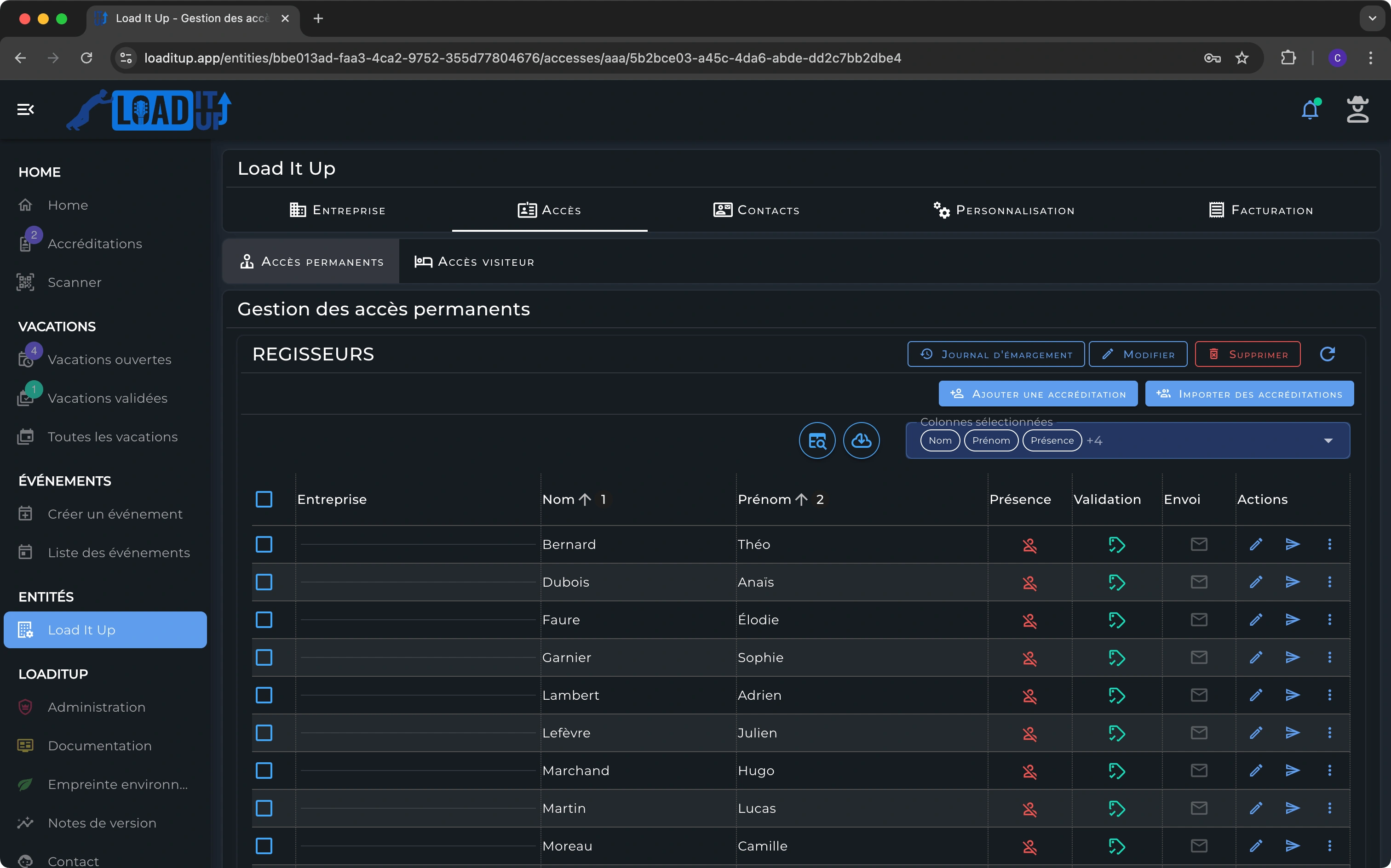This screenshot has height=868, width=1391.
Task: Select the Lambert Adrien row checkbox
Action: (264, 695)
